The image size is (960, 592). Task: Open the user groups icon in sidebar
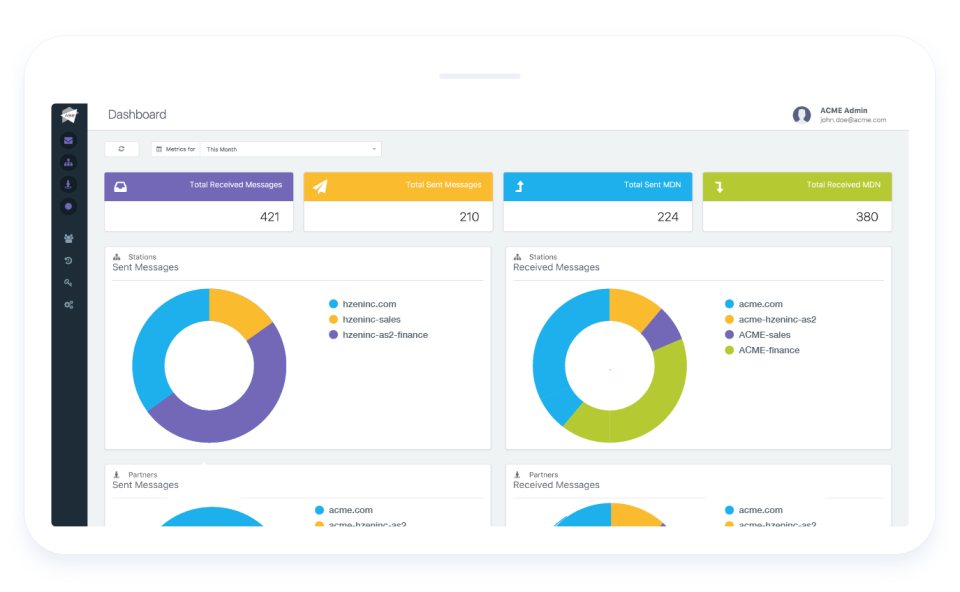click(x=68, y=238)
